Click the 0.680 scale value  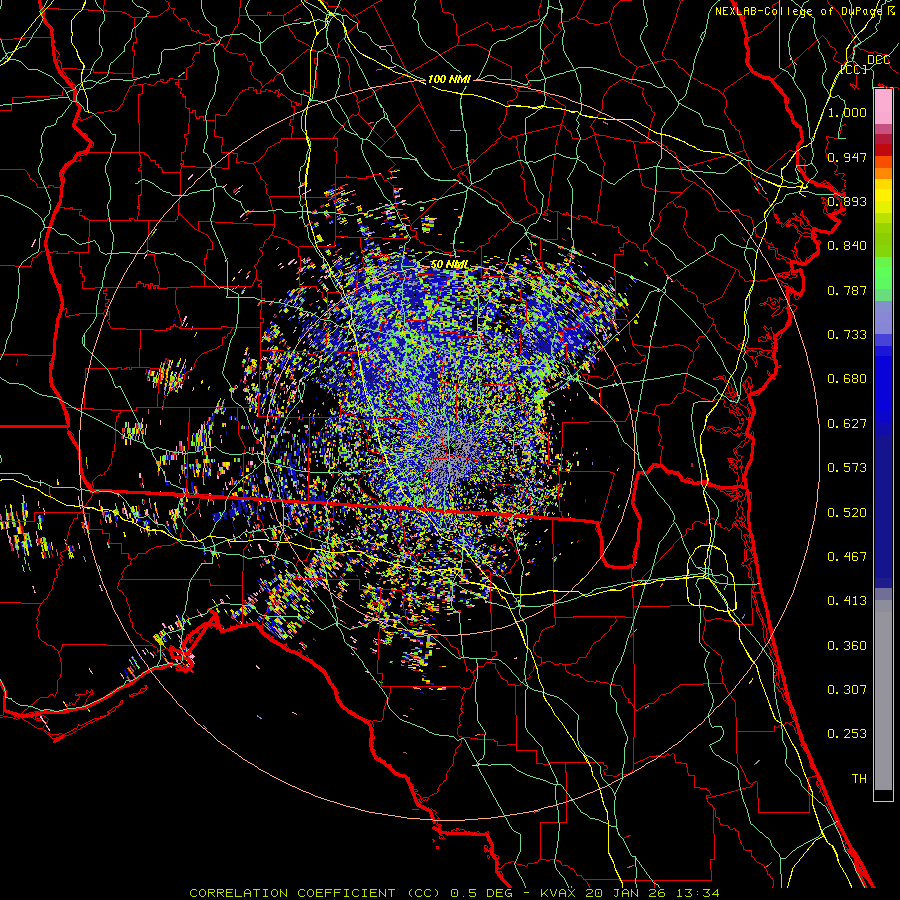(847, 379)
